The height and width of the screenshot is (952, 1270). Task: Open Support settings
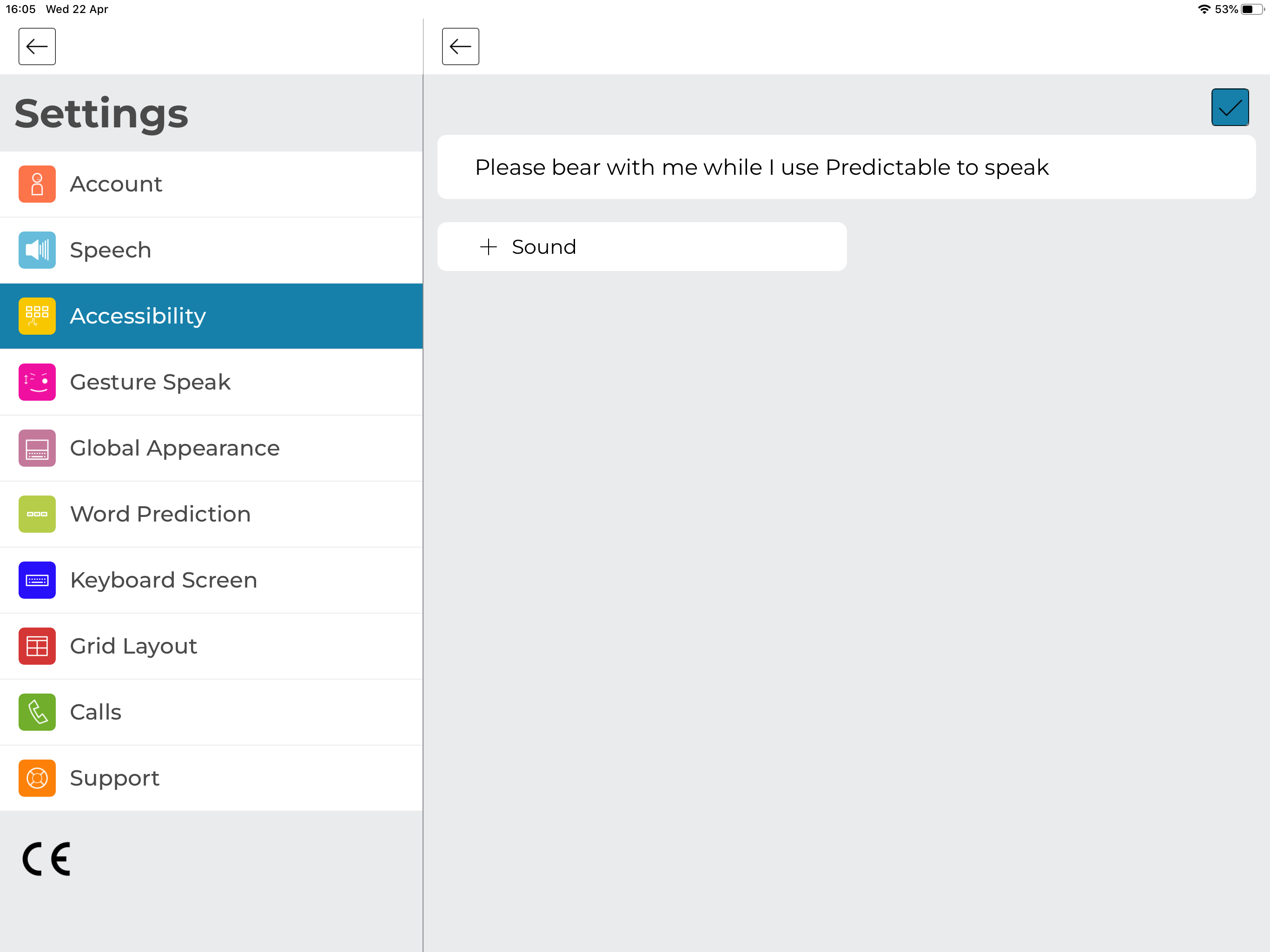tap(212, 779)
